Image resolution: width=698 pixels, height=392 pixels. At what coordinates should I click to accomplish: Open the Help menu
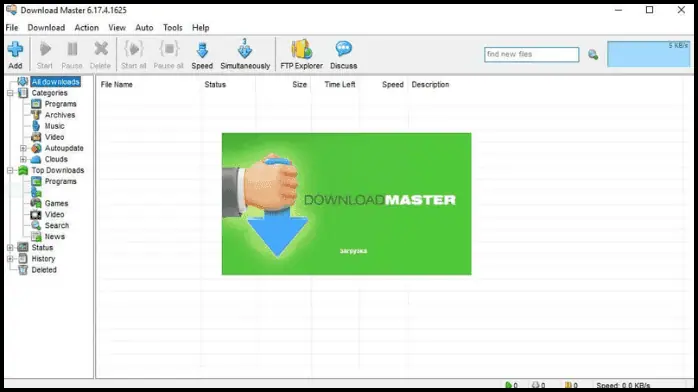[201, 28]
